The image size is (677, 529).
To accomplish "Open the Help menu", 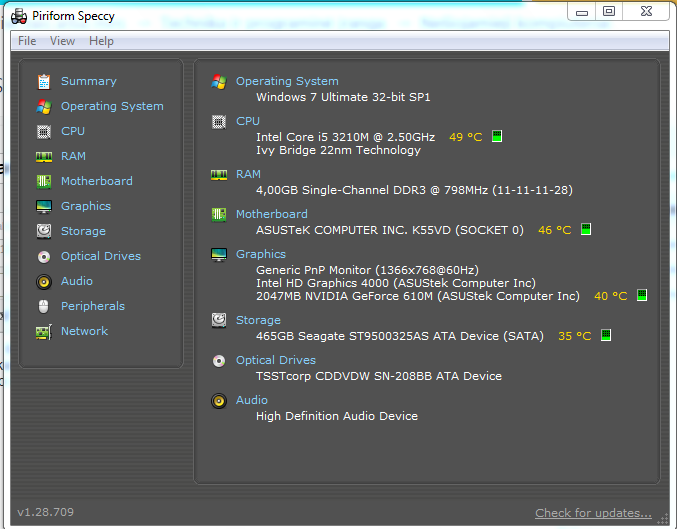I will point(101,41).
